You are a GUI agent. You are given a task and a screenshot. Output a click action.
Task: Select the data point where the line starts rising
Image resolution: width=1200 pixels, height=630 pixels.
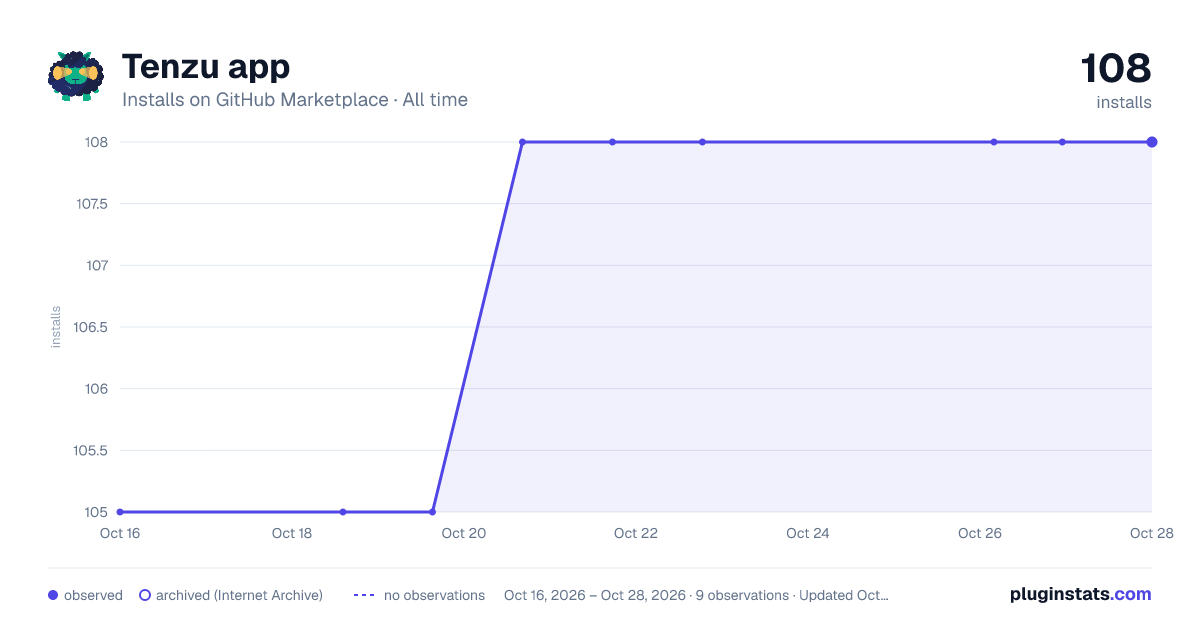pos(432,512)
